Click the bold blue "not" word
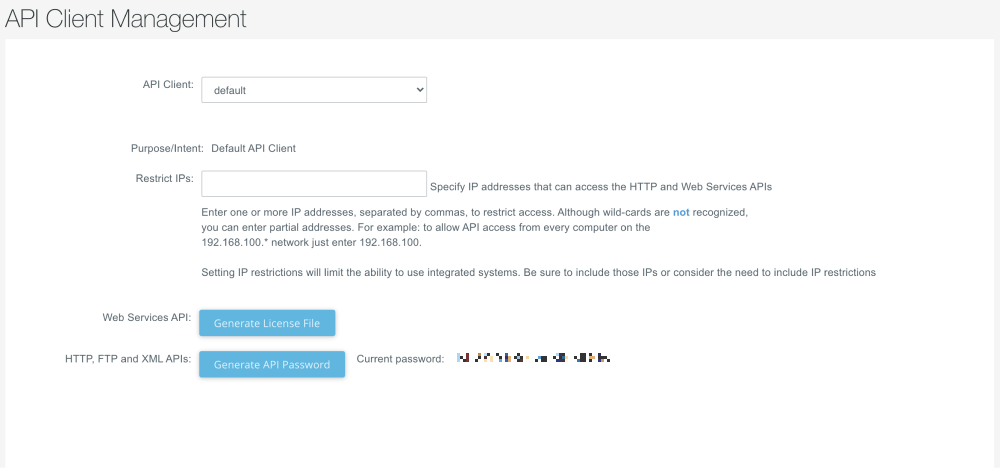This screenshot has width=1000, height=468. (681, 213)
